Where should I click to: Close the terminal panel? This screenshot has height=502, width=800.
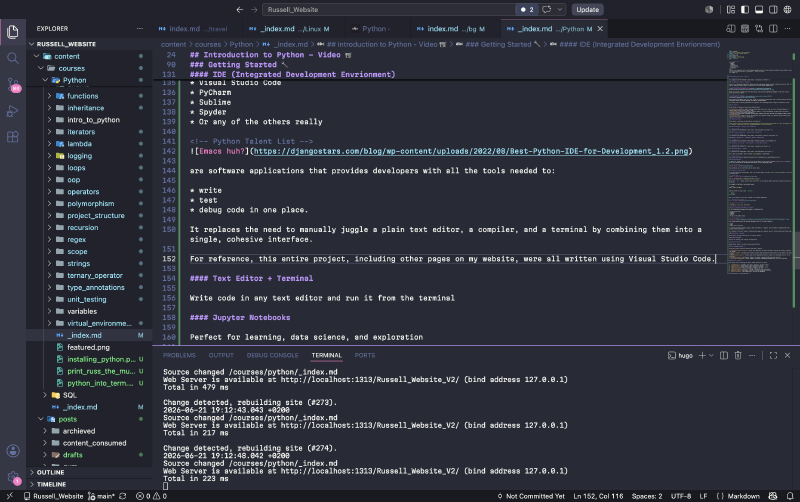click(x=787, y=356)
